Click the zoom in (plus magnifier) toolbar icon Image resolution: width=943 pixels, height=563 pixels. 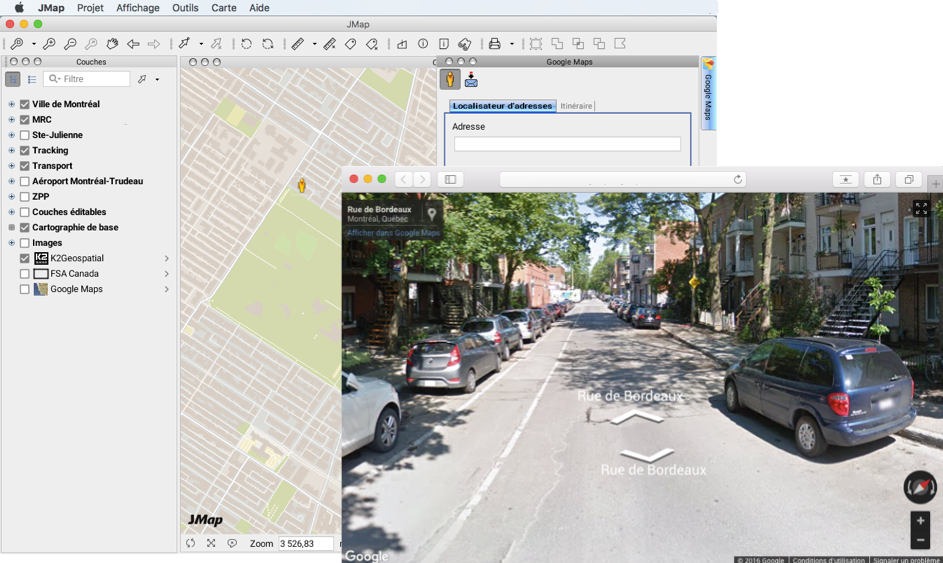(49, 44)
